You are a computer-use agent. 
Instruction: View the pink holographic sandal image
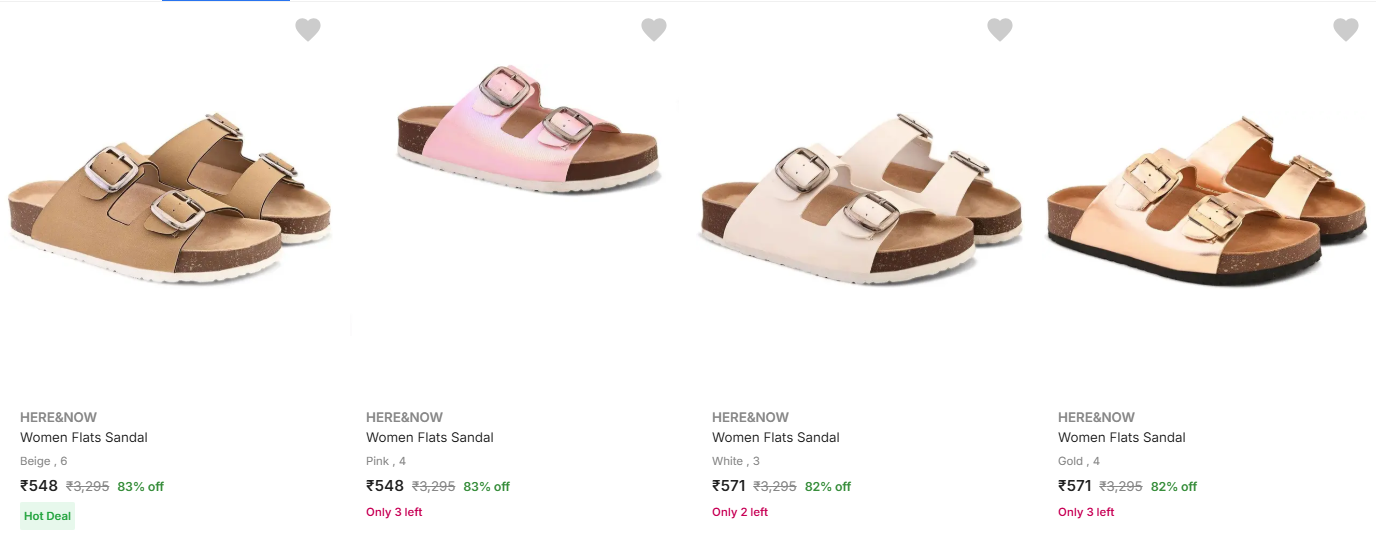pyautogui.click(x=527, y=130)
